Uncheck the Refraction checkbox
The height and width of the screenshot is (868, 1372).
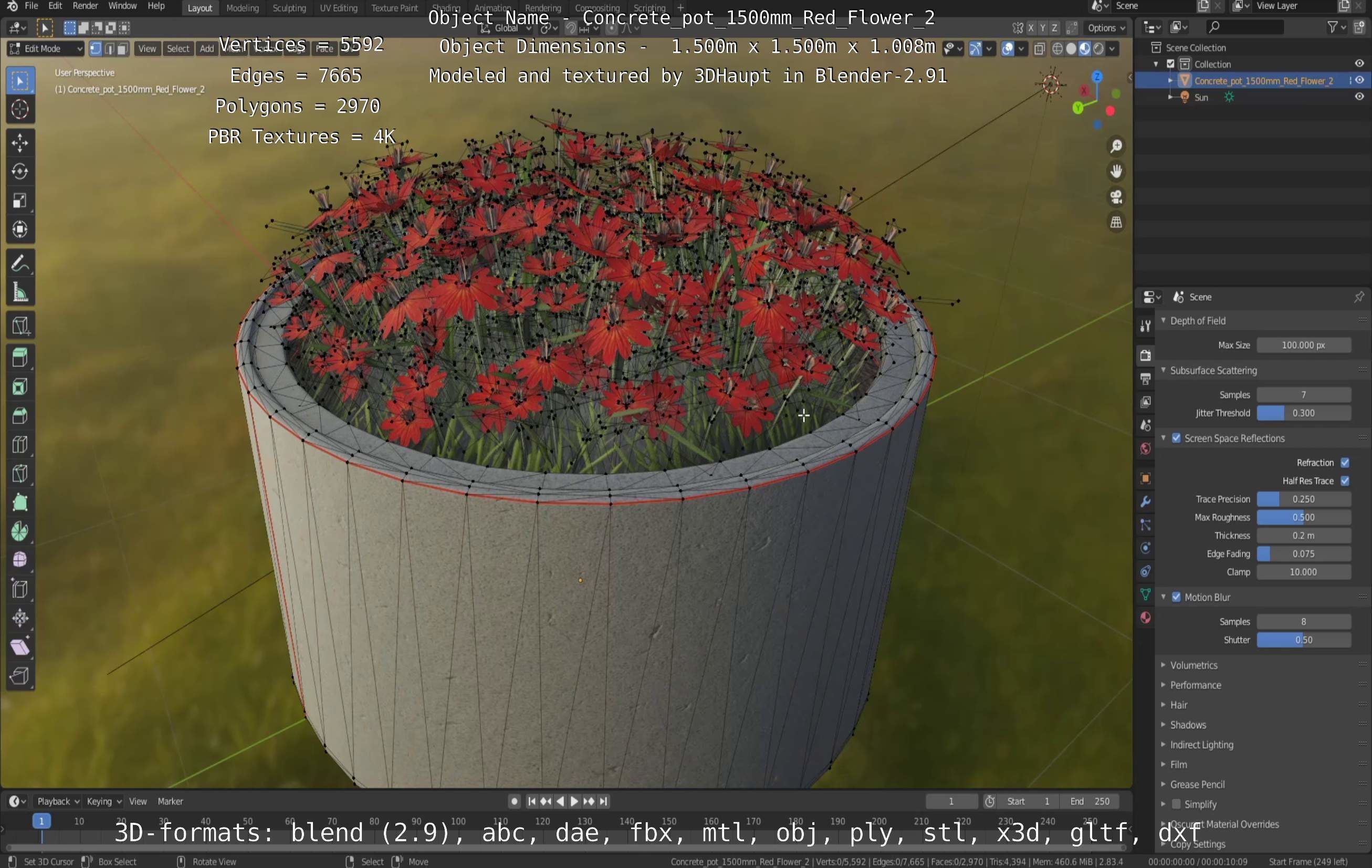coord(1345,463)
